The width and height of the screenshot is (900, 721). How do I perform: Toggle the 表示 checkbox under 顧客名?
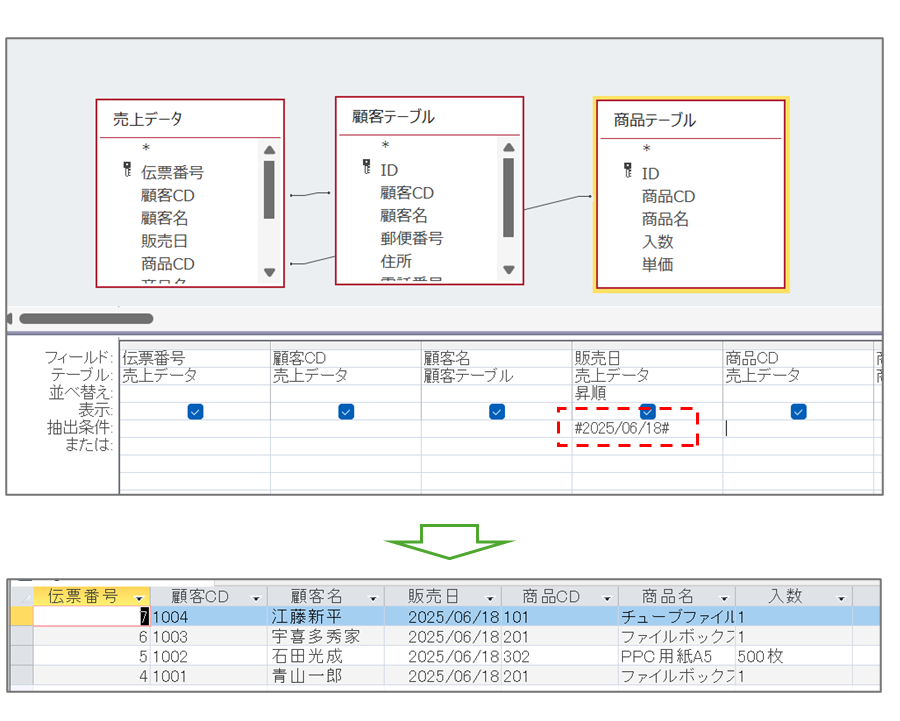click(x=497, y=411)
